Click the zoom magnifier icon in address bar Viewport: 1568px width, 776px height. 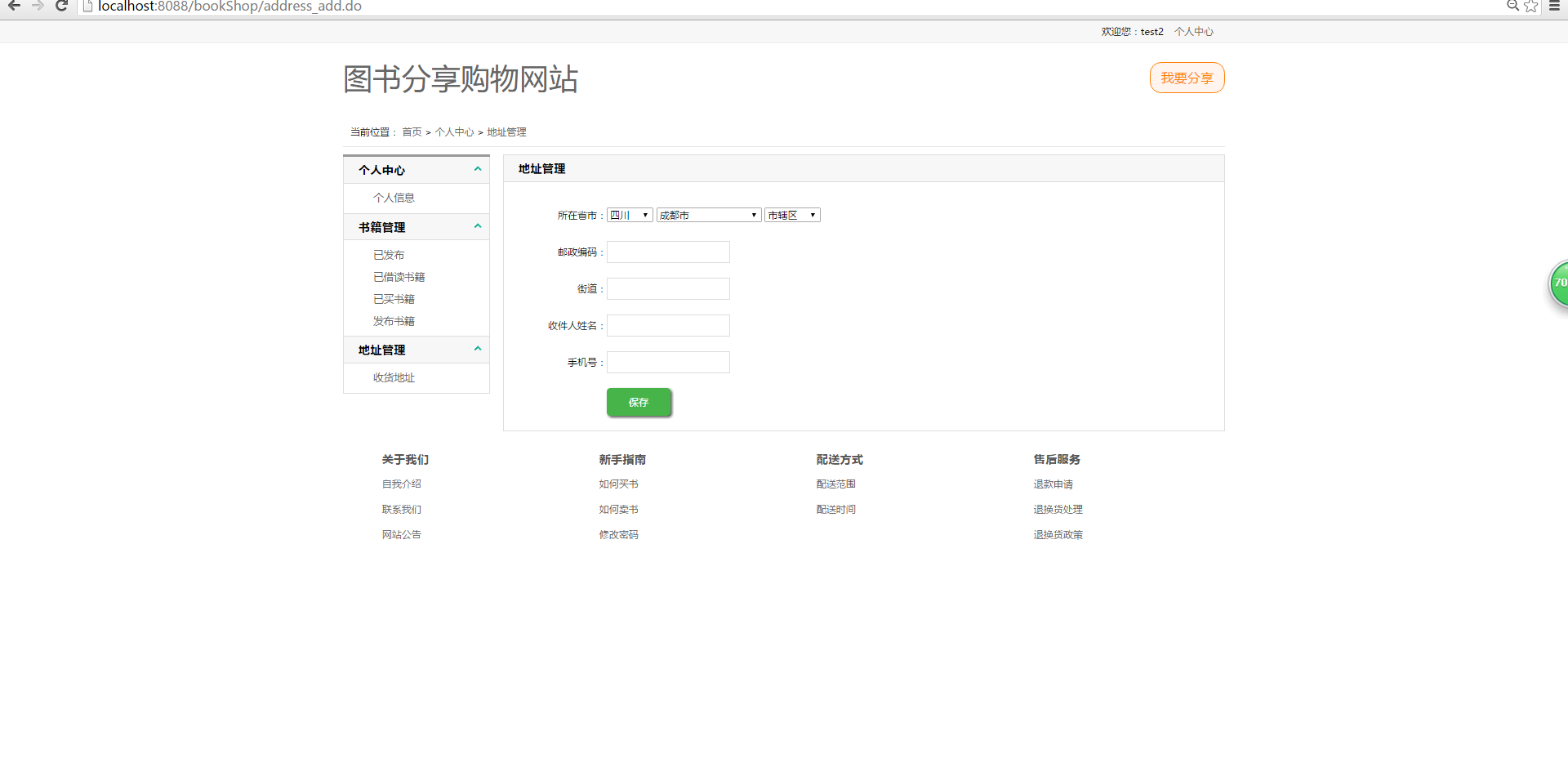[1512, 6]
